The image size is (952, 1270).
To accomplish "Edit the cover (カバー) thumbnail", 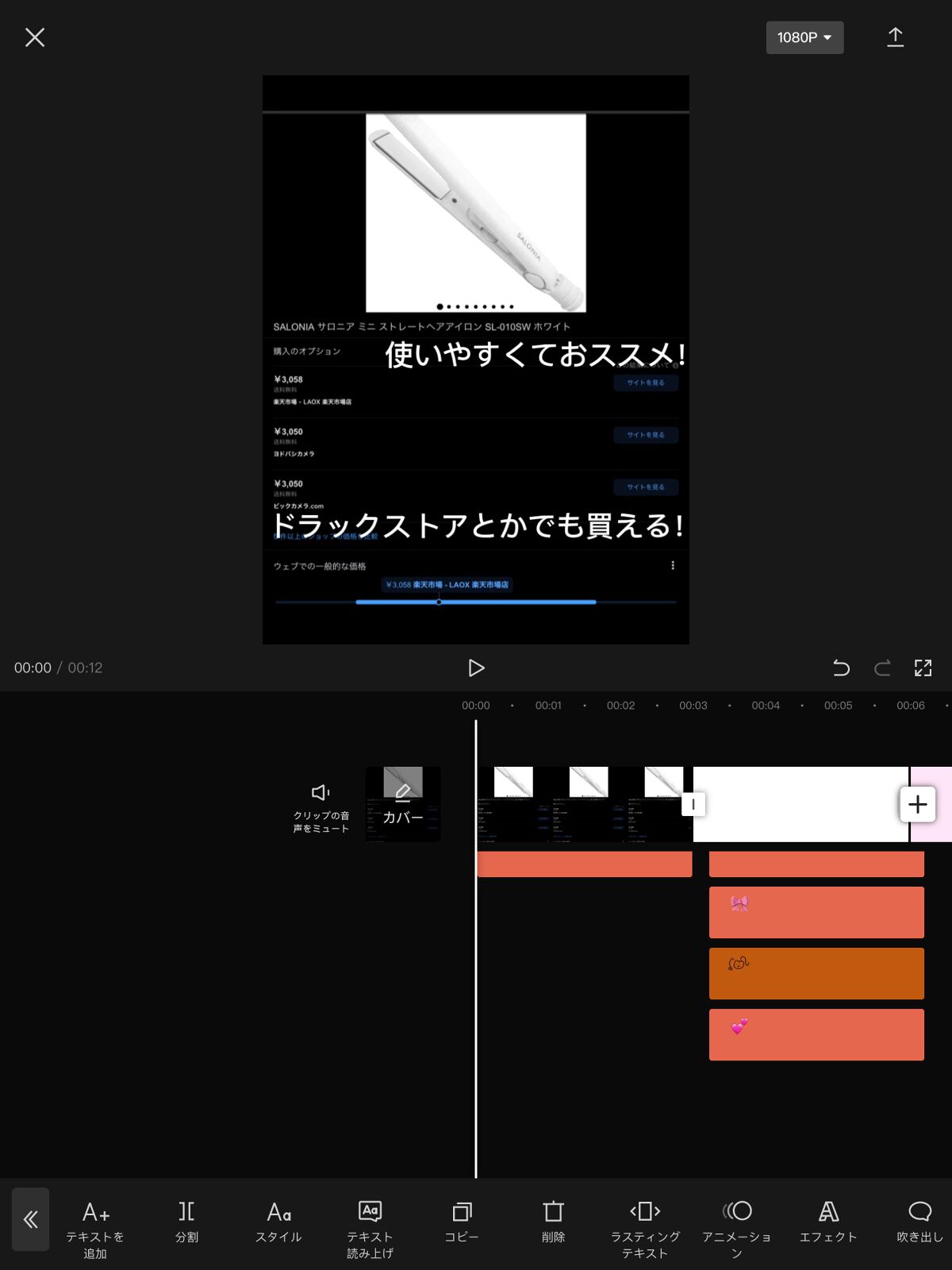I will (x=403, y=804).
